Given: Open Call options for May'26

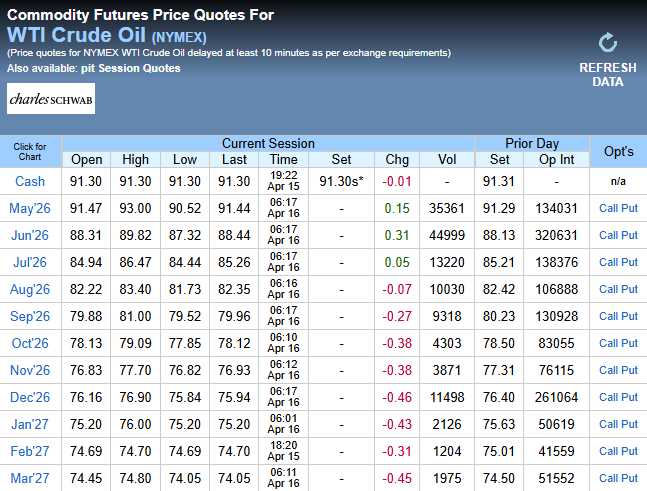Looking at the screenshot, I should click(609, 208).
